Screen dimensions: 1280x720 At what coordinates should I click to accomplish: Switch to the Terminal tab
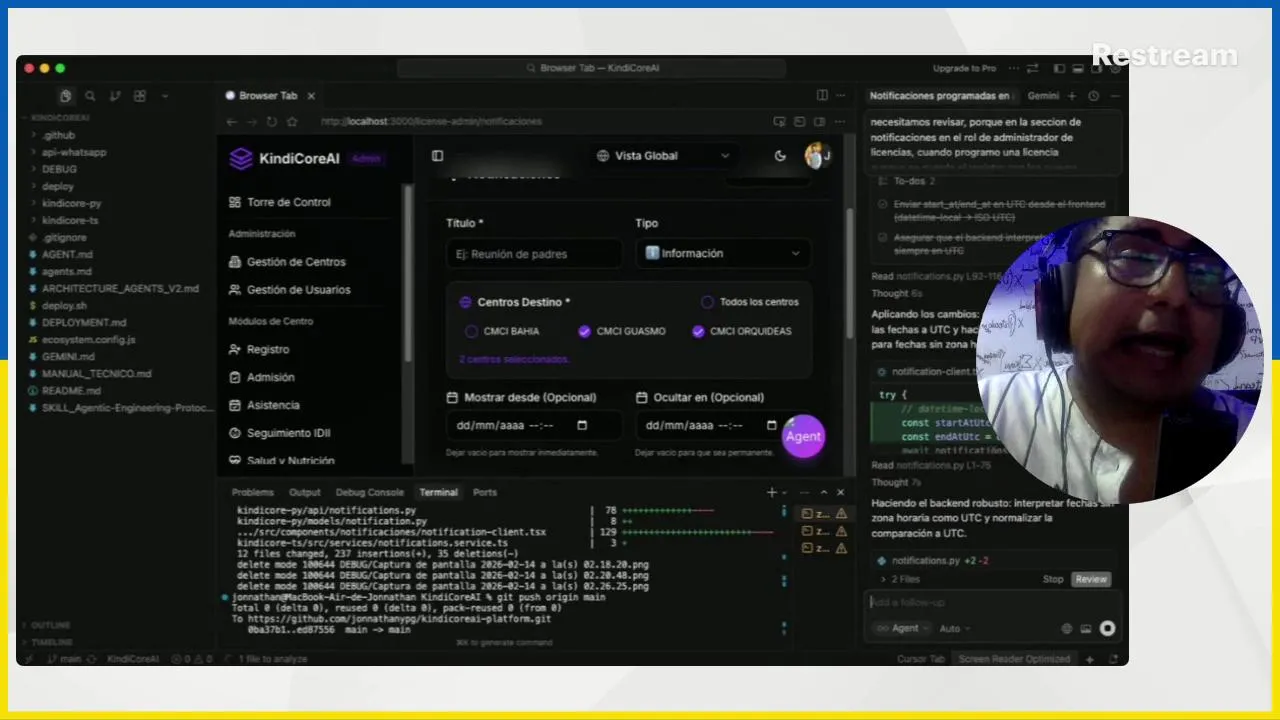click(438, 492)
